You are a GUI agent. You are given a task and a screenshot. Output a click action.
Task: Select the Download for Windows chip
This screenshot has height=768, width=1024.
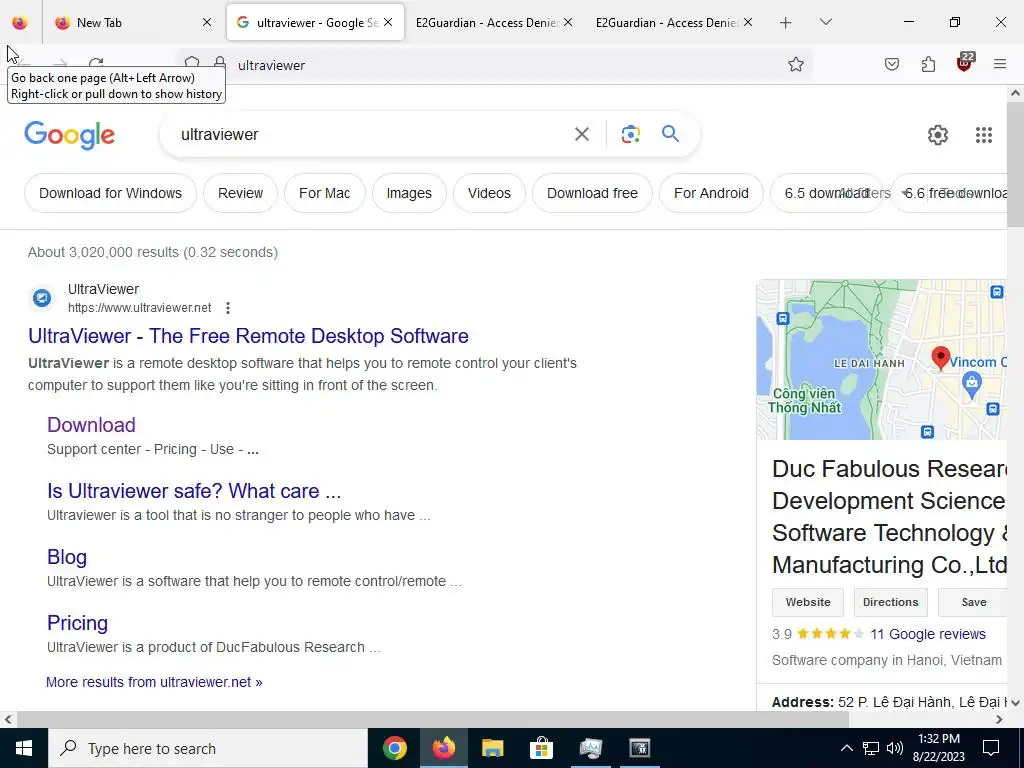(x=110, y=193)
